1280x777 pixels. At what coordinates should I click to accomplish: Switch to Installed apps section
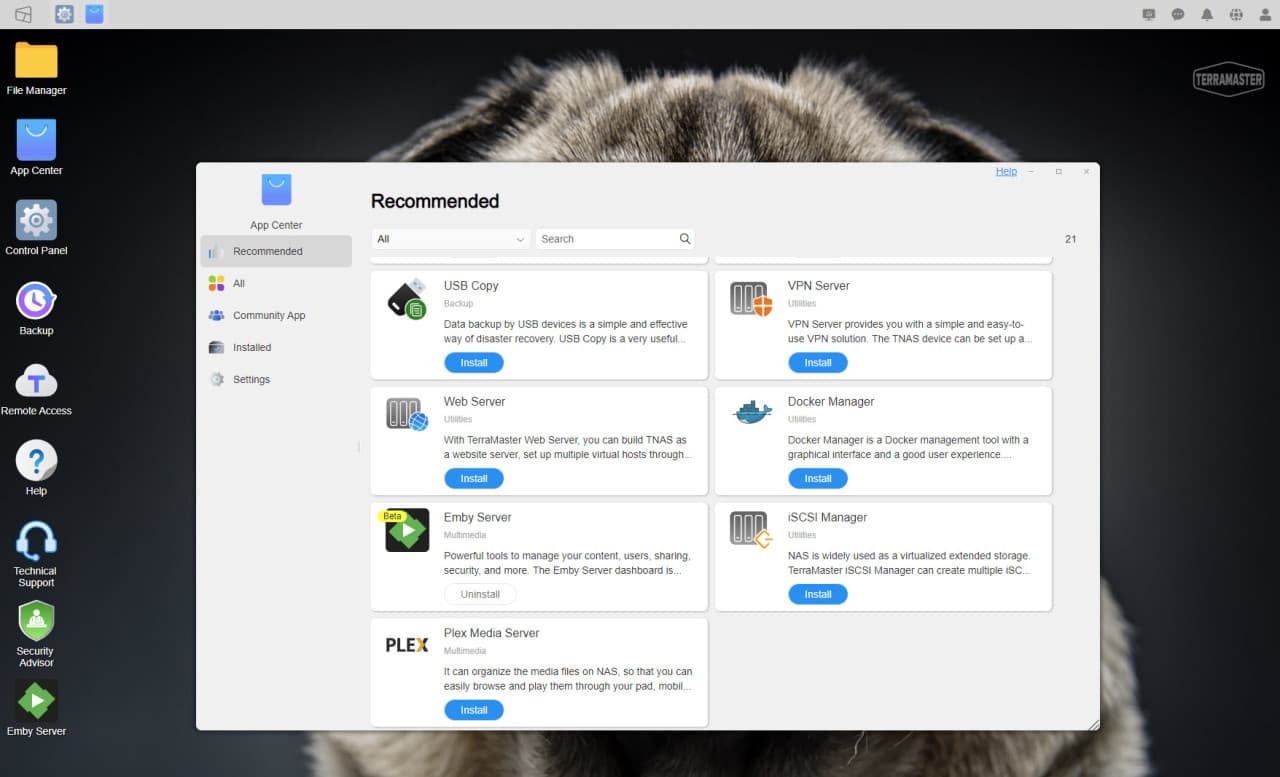pos(252,347)
